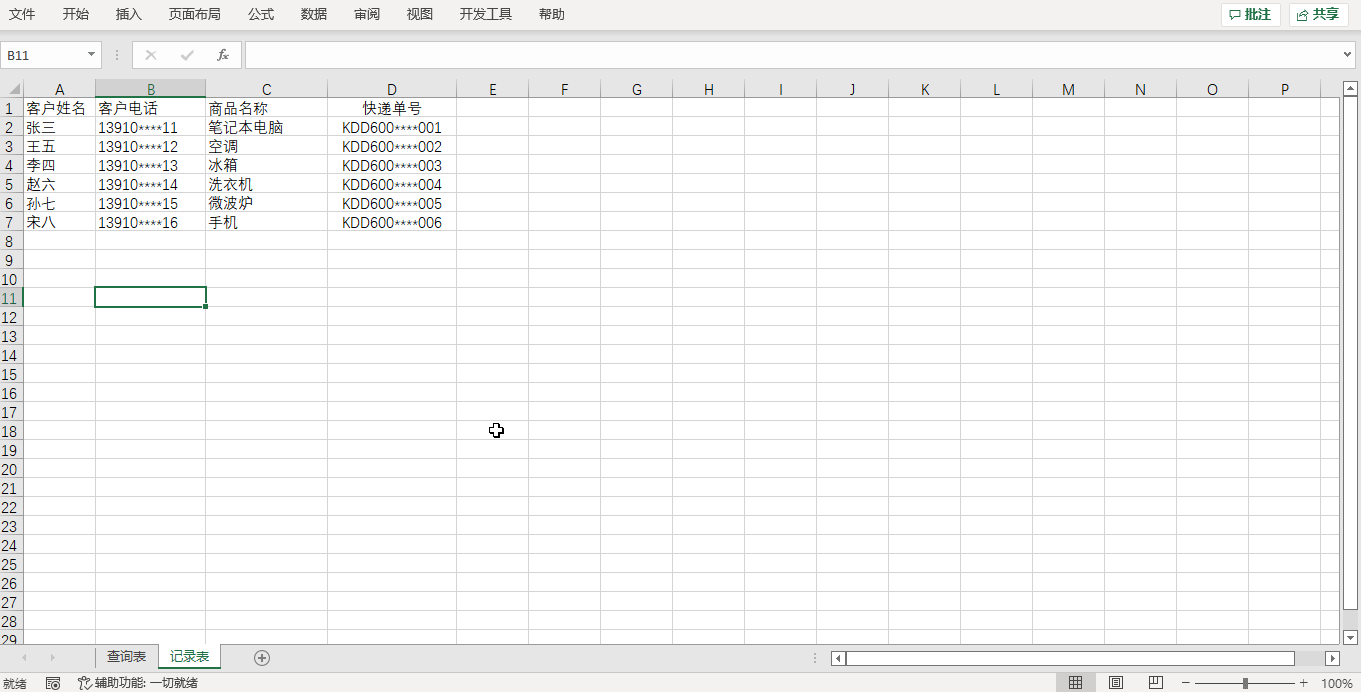Click the 商品名称 header cell
This screenshot has height=692, width=1361.
pos(266,108)
